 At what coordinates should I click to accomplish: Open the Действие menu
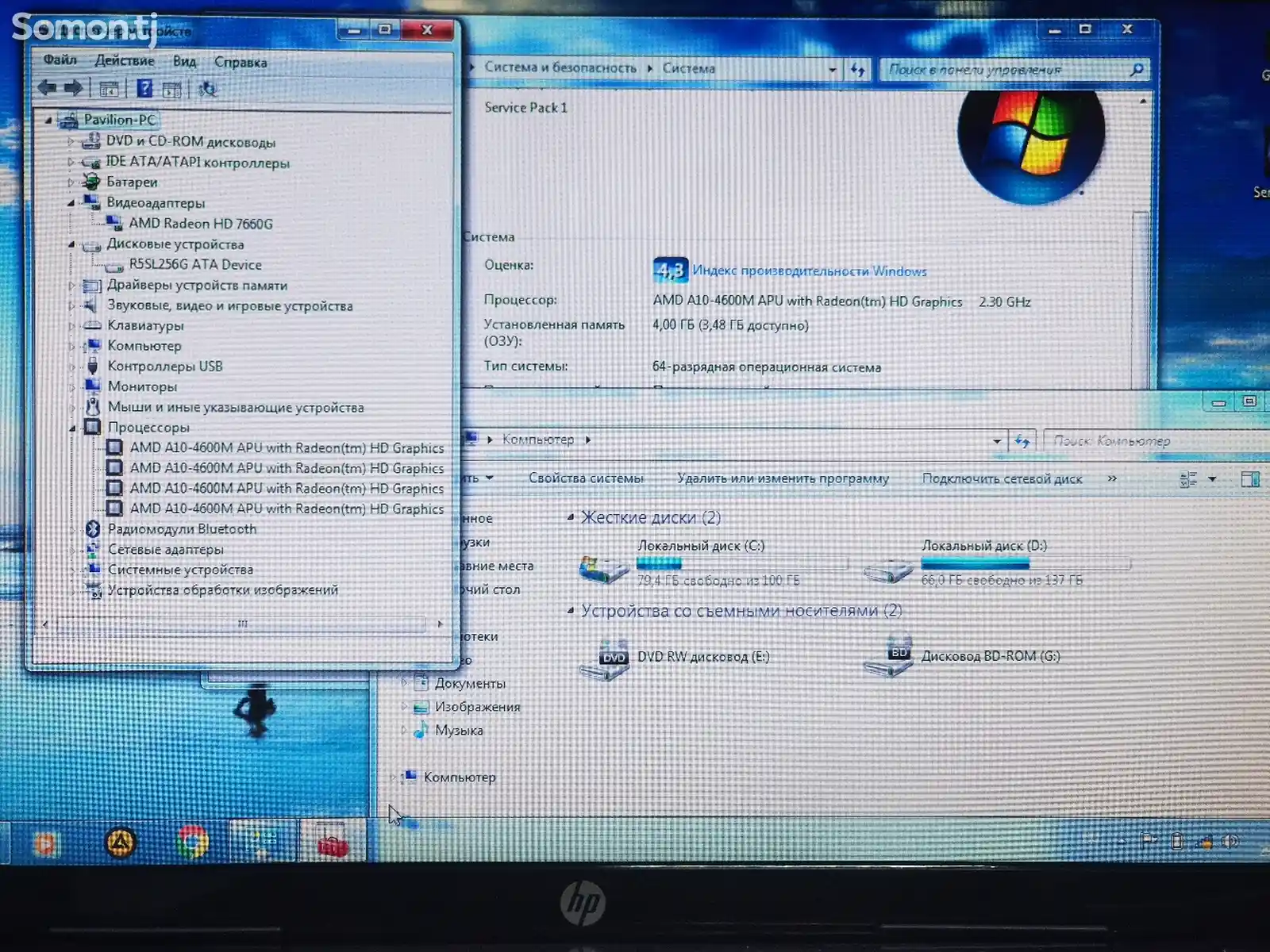(125, 61)
